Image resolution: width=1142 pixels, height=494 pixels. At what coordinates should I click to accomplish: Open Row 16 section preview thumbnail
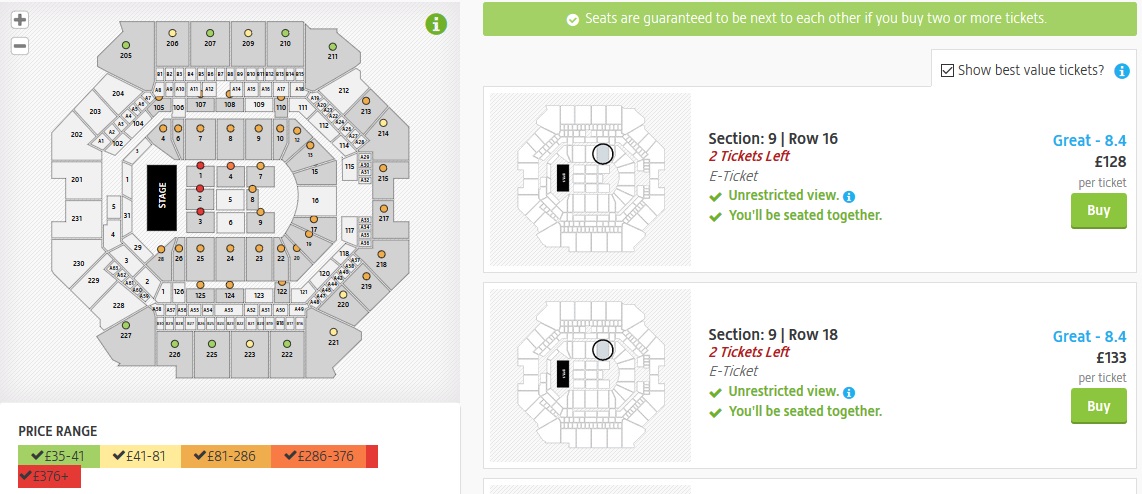(x=604, y=180)
